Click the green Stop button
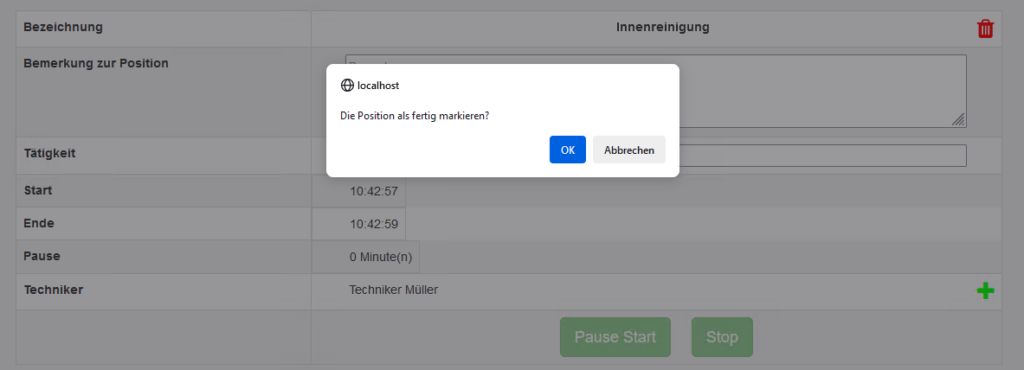 click(x=722, y=337)
